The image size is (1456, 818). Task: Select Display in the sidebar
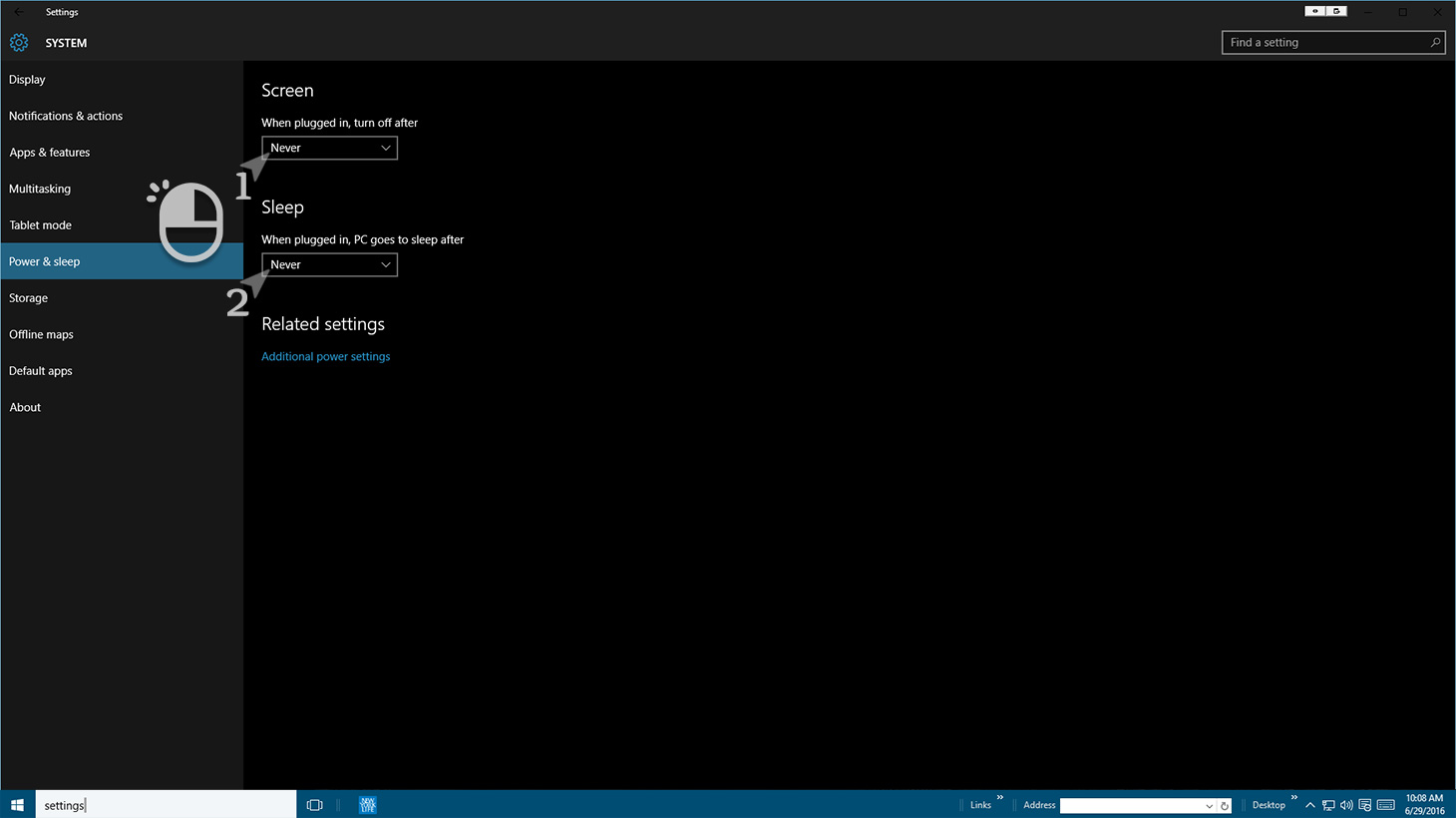(x=28, y=80)
